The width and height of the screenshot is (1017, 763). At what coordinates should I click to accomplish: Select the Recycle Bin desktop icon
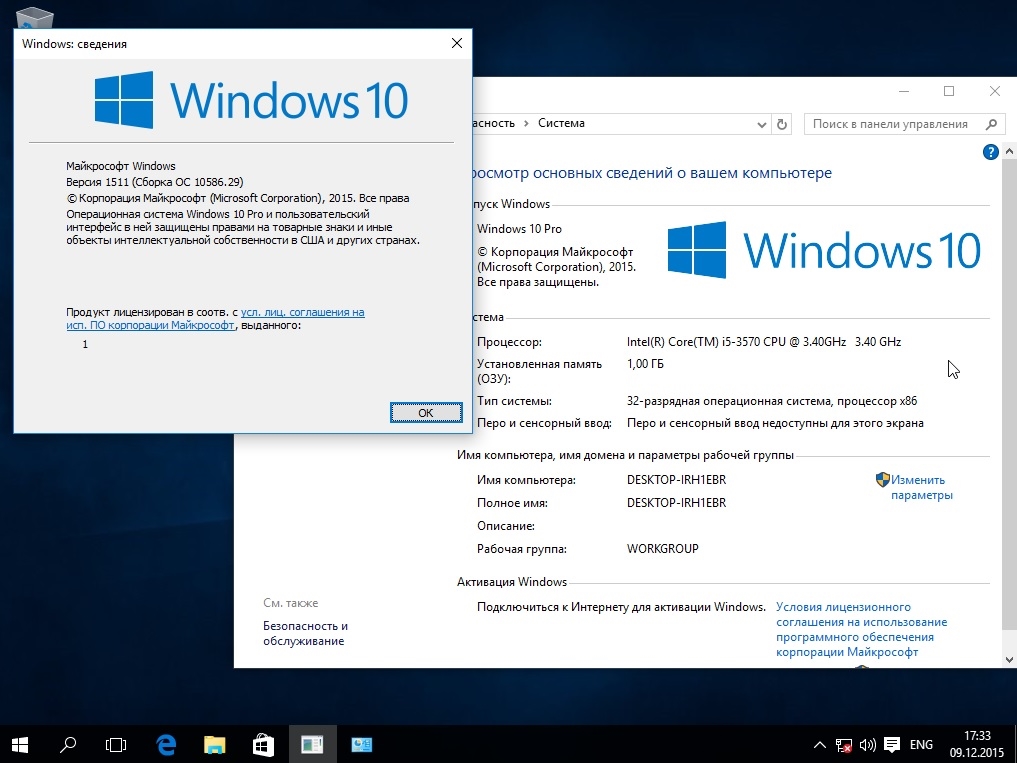[x=34, y=17]
